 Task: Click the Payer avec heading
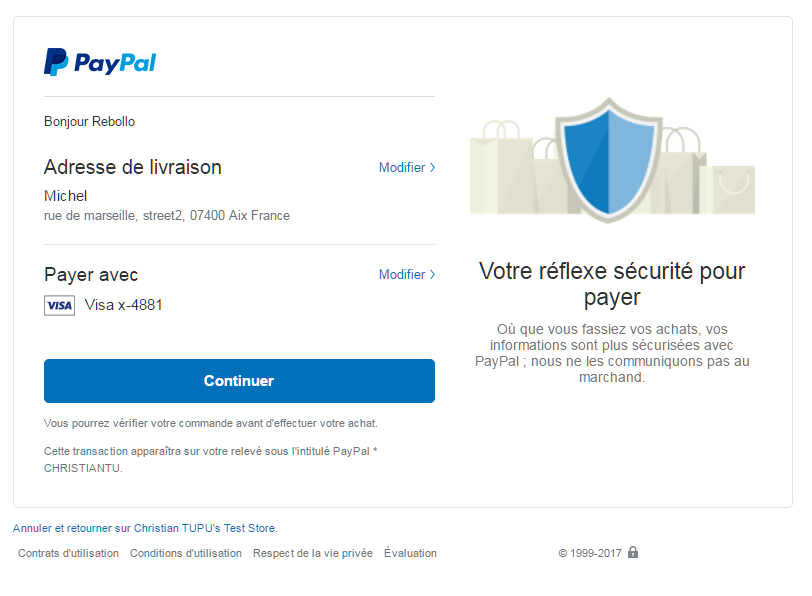(x=91, y=275)
